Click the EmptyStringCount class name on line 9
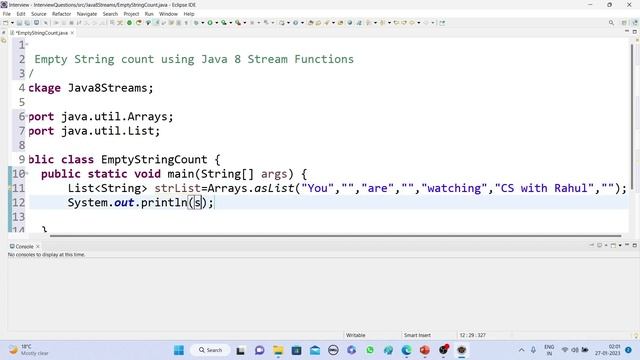The width and height of the screenshot is (640, 360). [x=154, y=160]
